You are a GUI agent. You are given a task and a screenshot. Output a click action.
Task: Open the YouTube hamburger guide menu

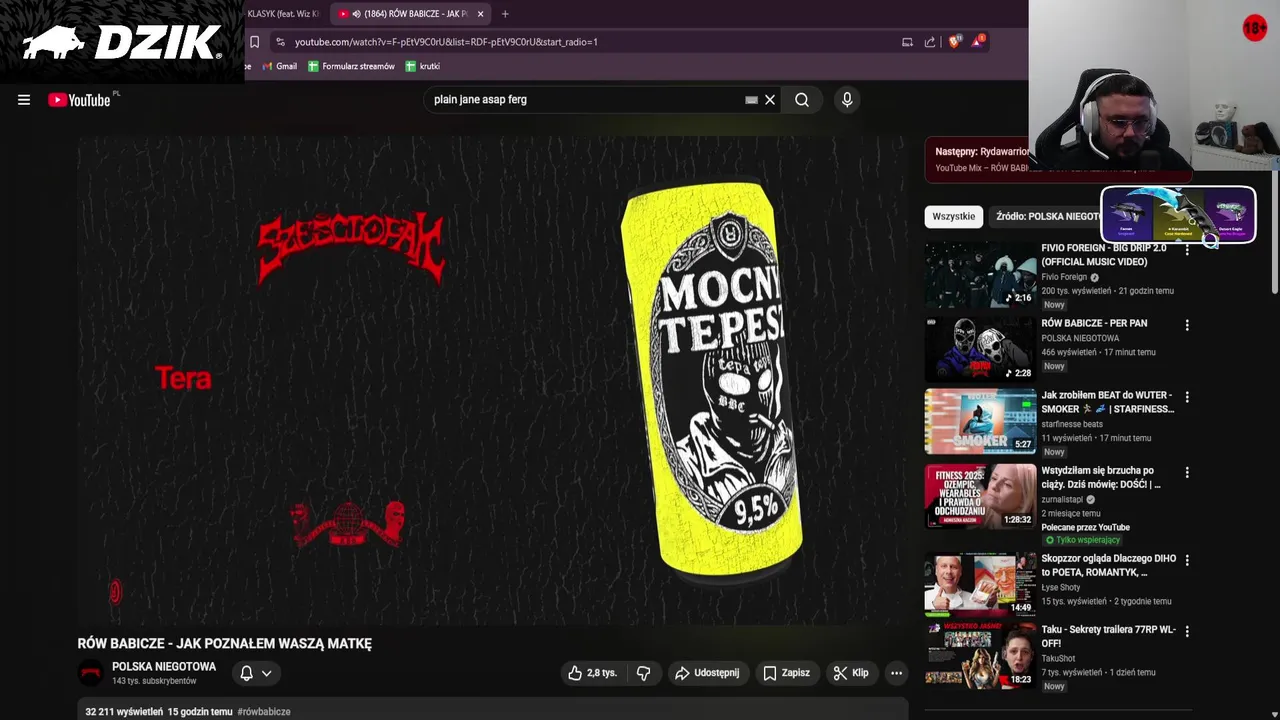(x=24, y=100)
